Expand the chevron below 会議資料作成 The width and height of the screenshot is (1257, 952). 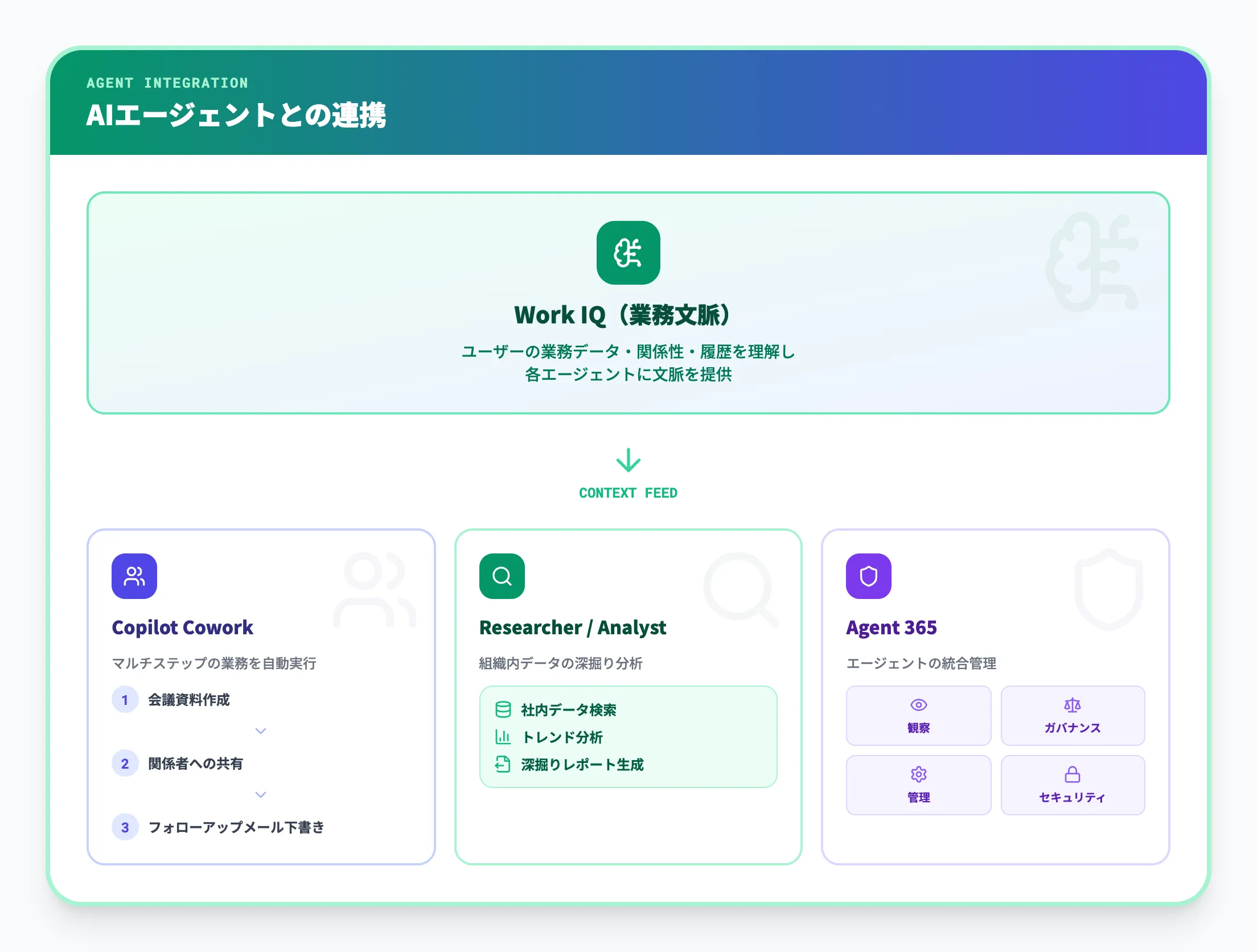261,731
